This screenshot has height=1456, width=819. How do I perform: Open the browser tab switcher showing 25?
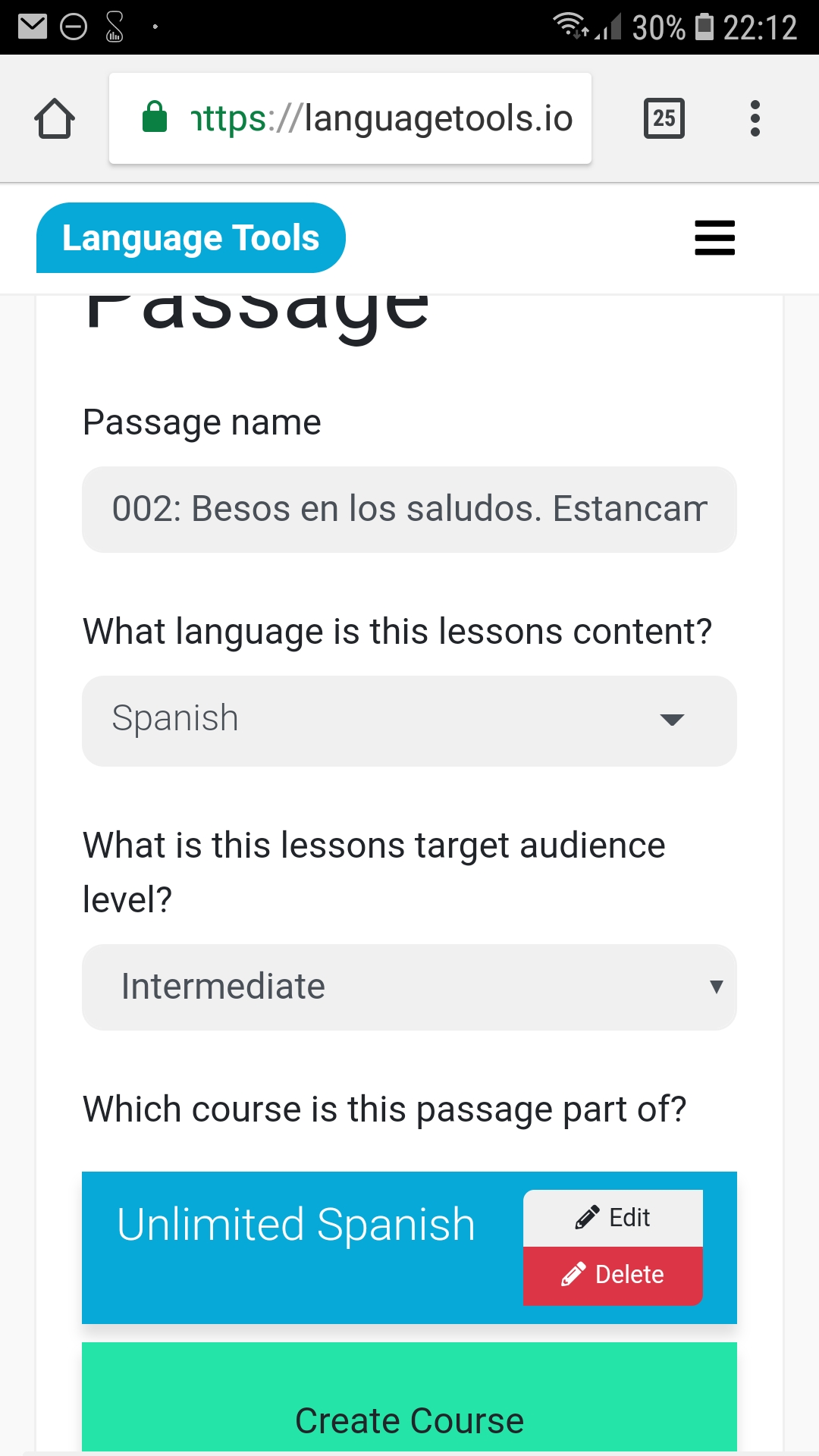(664, 119)
